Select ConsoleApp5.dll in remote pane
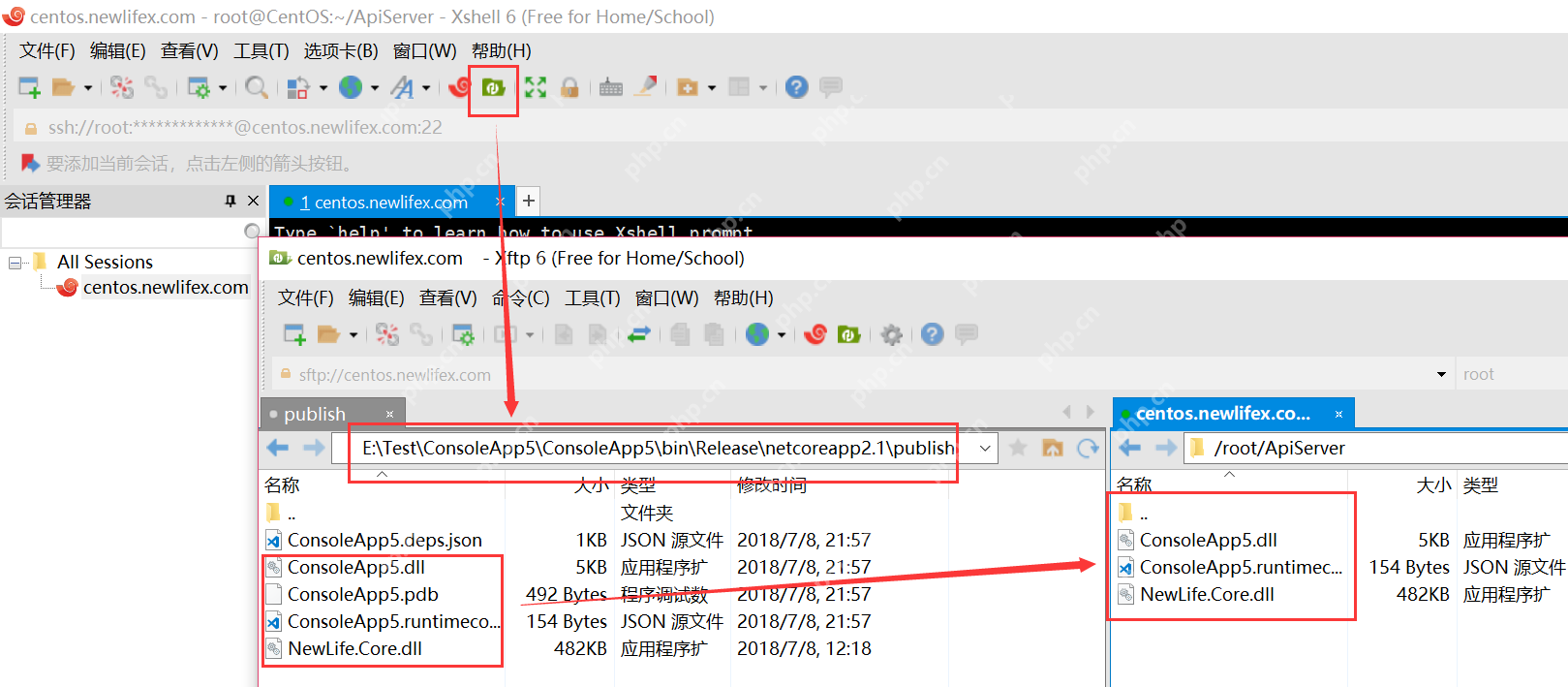This screenshot has height=687, width=1568. (x=1208, y=540)
